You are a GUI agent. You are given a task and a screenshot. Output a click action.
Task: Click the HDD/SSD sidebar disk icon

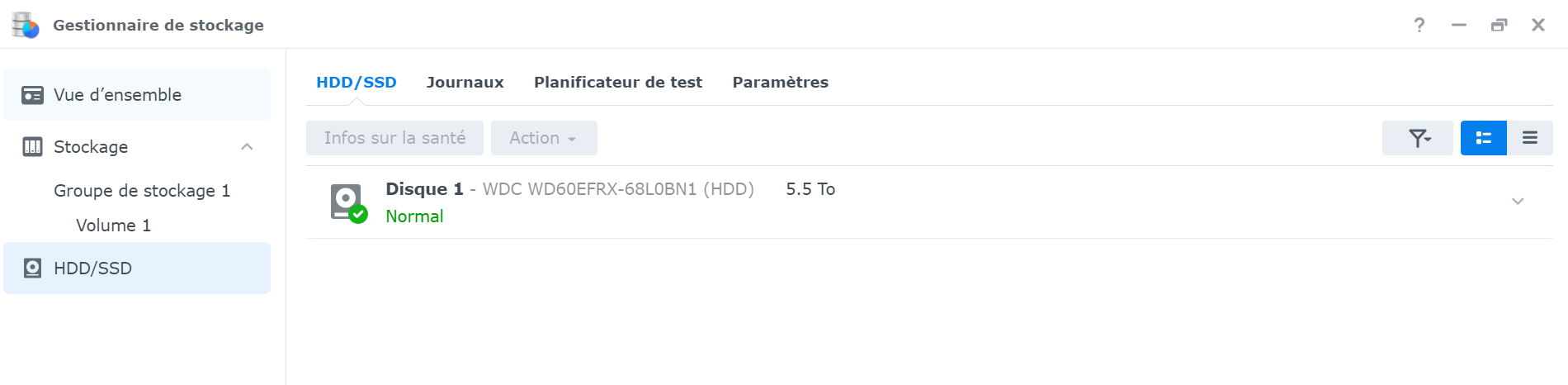[32, 268]
